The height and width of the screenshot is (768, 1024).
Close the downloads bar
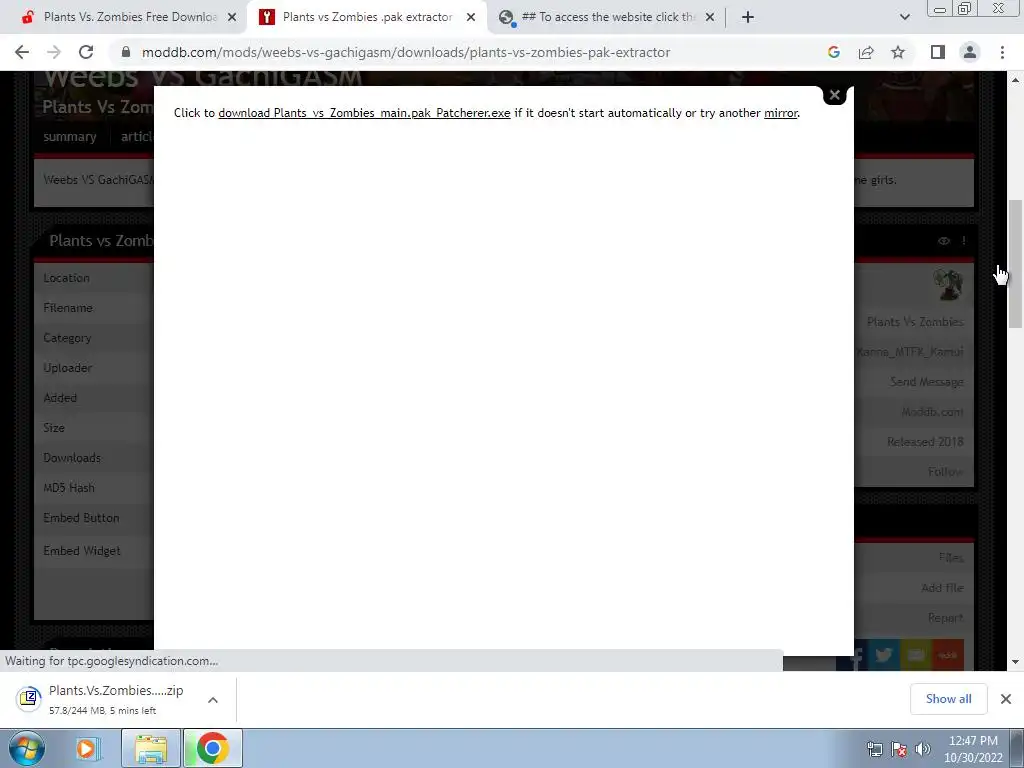pos(1006,699)
